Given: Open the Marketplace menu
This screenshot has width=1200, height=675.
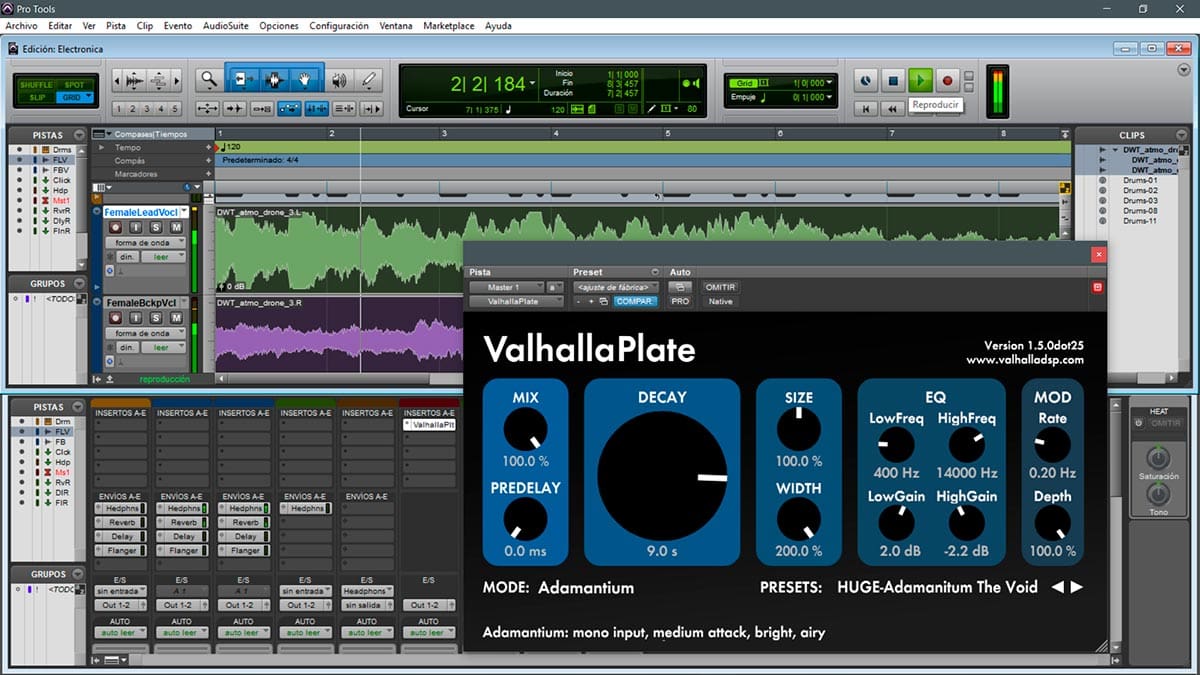Looking at the screenshot, I should click(x=448, y=25).
